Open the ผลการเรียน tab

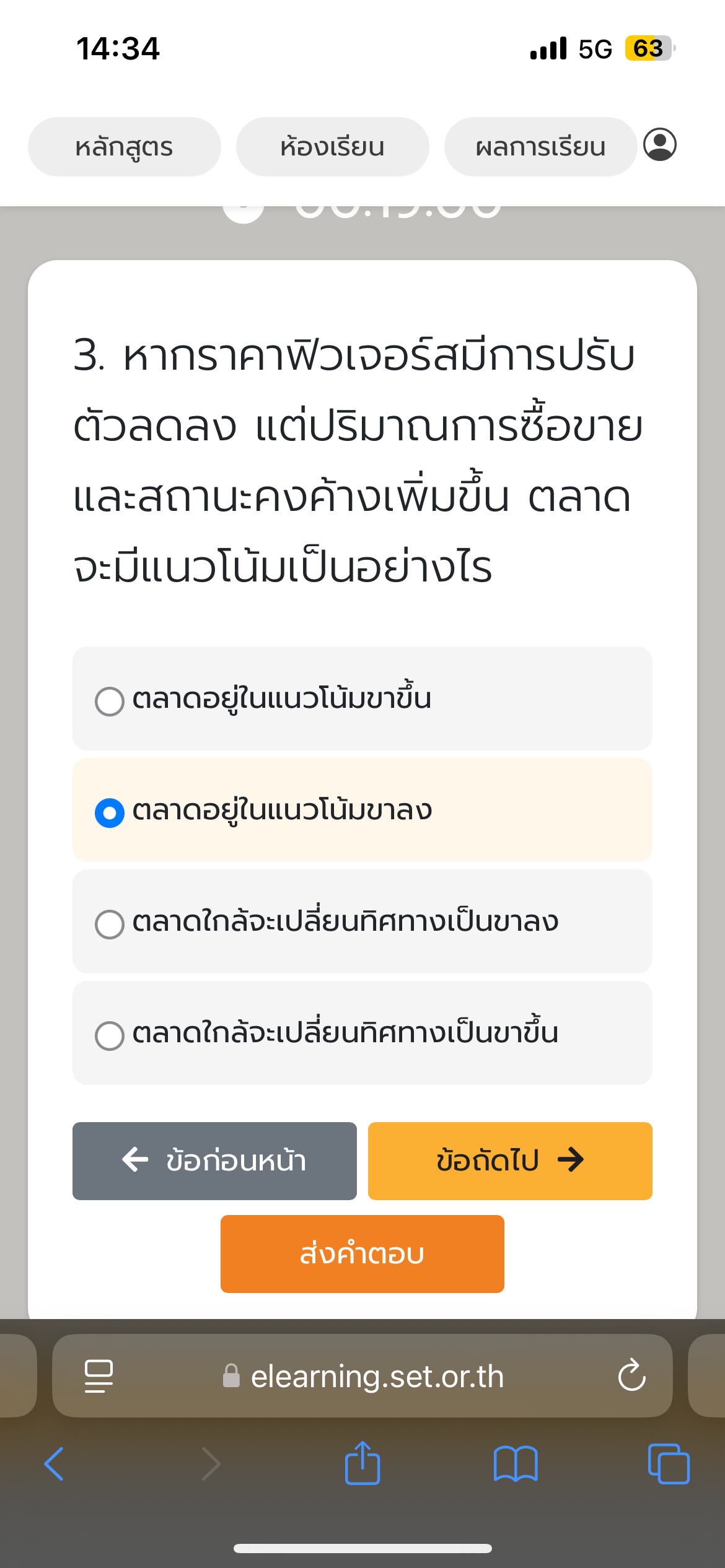pos(540,147)
